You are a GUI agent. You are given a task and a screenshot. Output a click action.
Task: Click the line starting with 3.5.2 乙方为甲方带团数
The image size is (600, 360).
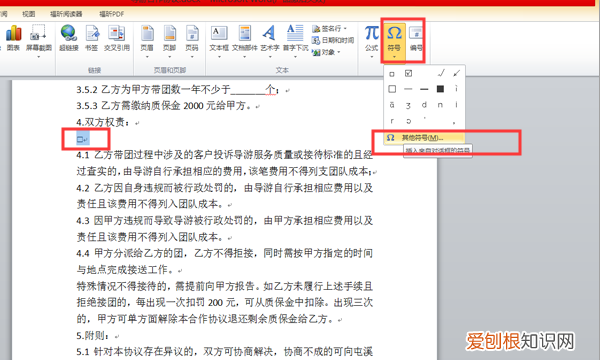point(178,90)
